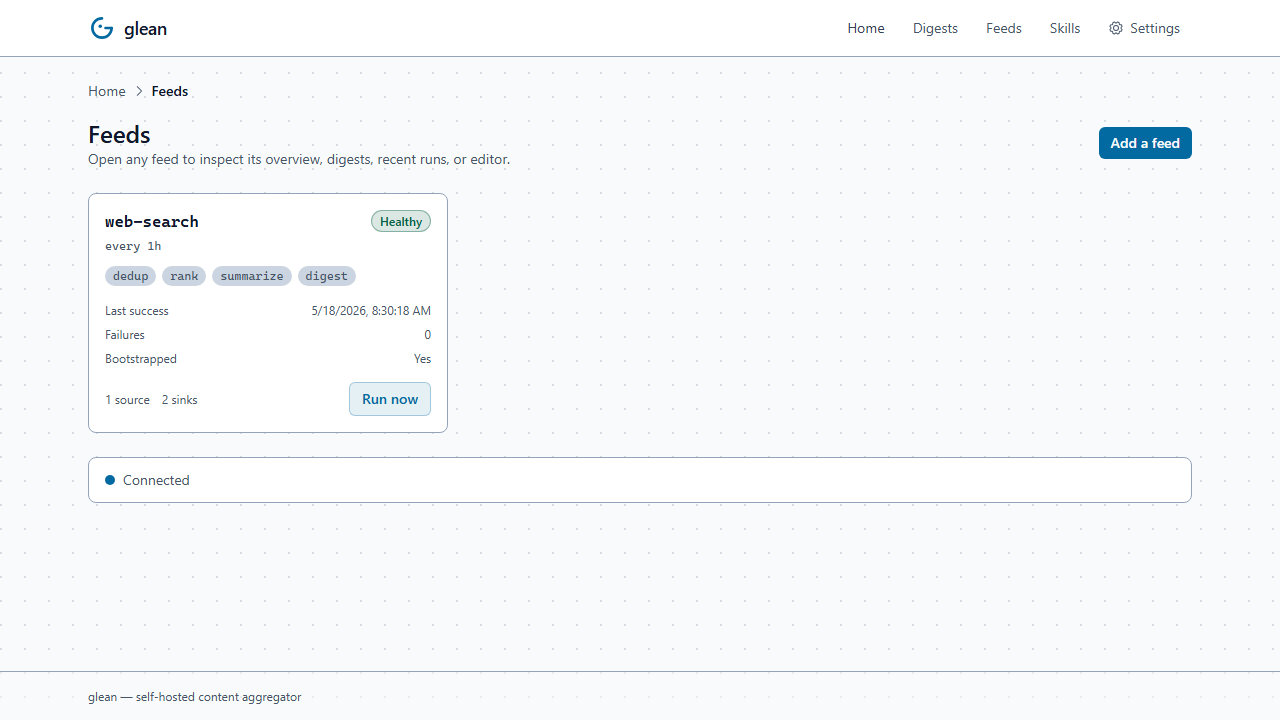Select the dedup stage tag
The width and height of the screenshot is (1280, 720).
pos(130,276)
